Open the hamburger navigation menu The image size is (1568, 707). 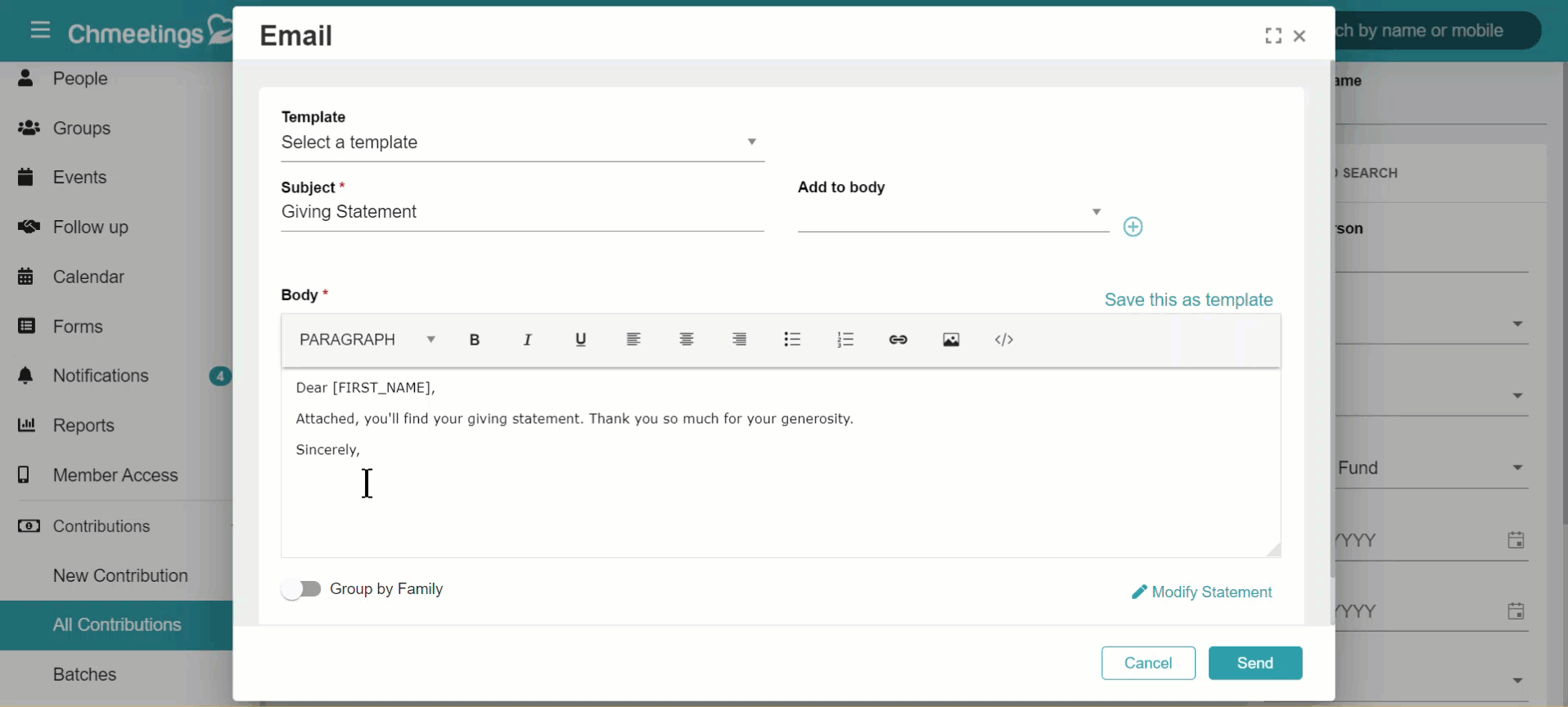pos(40,31)
